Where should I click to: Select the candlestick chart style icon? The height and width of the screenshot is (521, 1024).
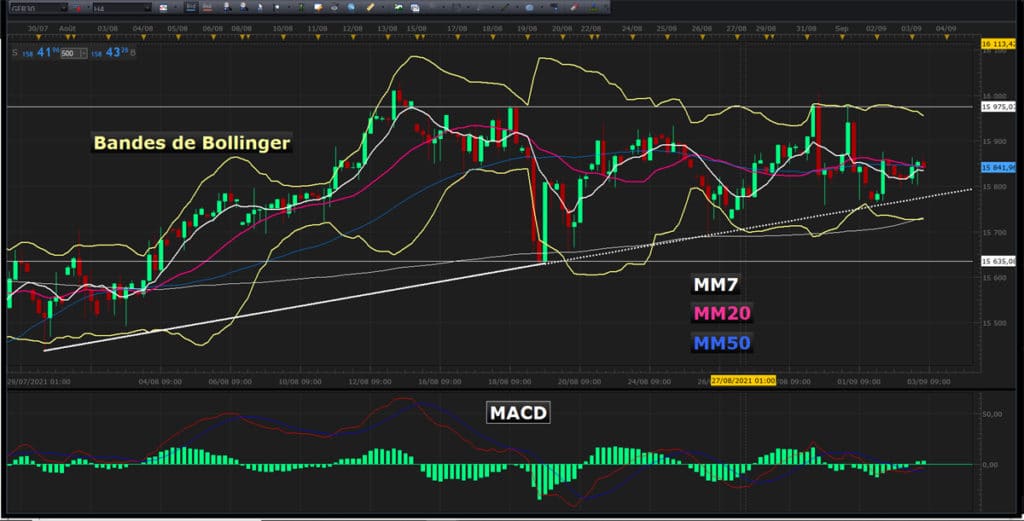click(191, 8)
